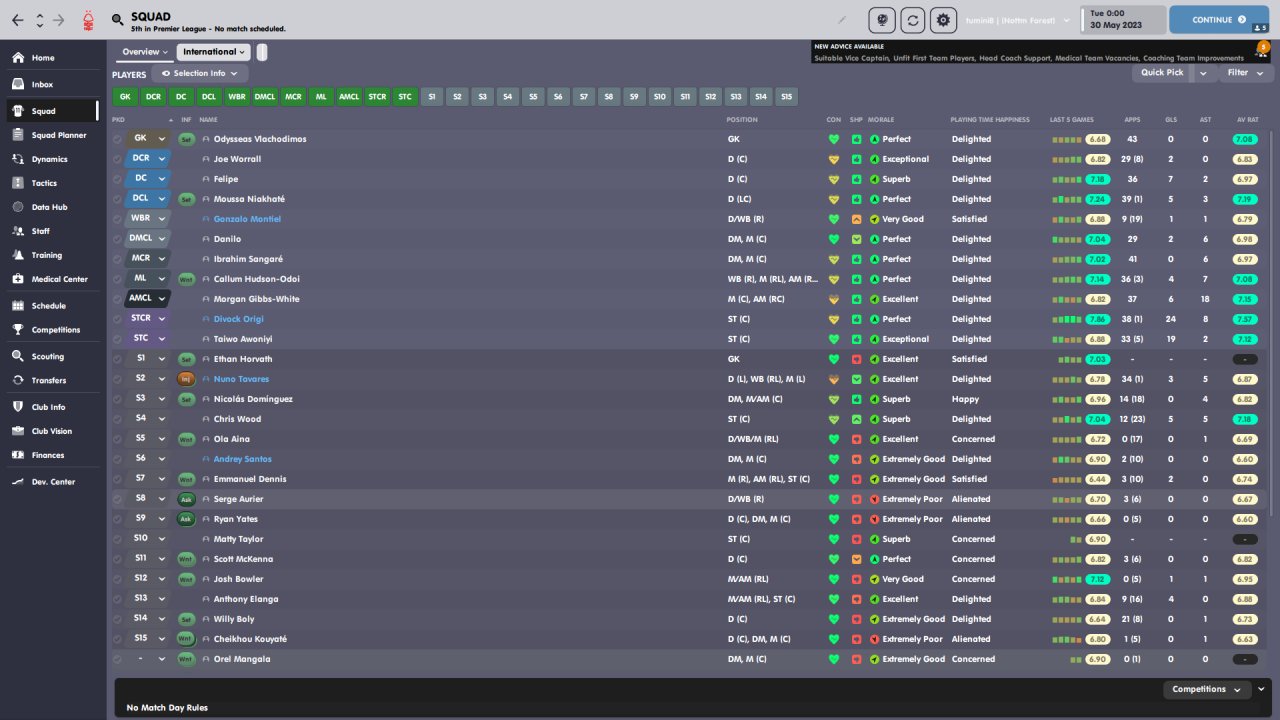The image size is (1280, 720).
Task: Open the International view dropdown
Action: [214, 52]
